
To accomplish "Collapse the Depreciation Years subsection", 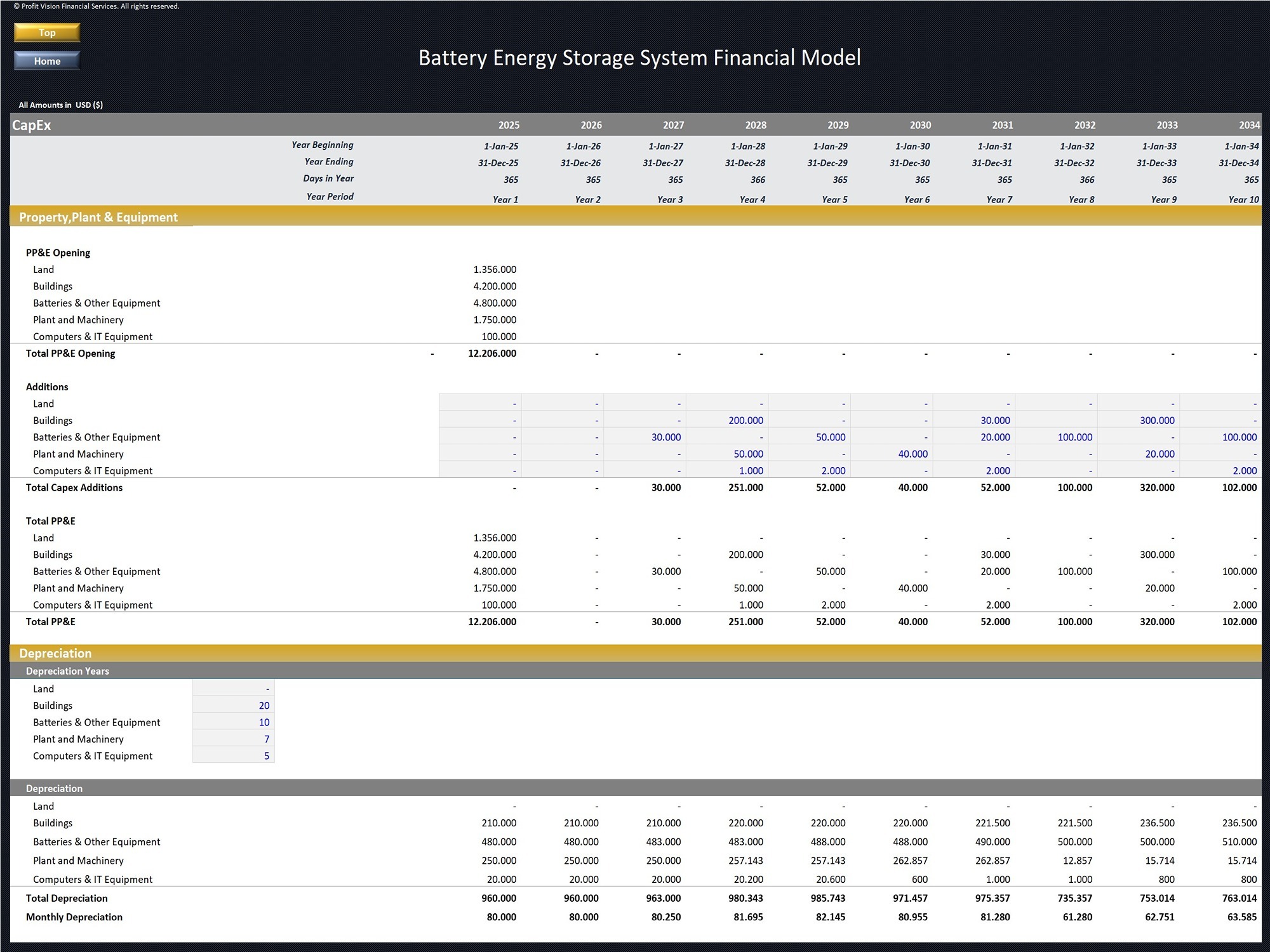I will [67, 671].
